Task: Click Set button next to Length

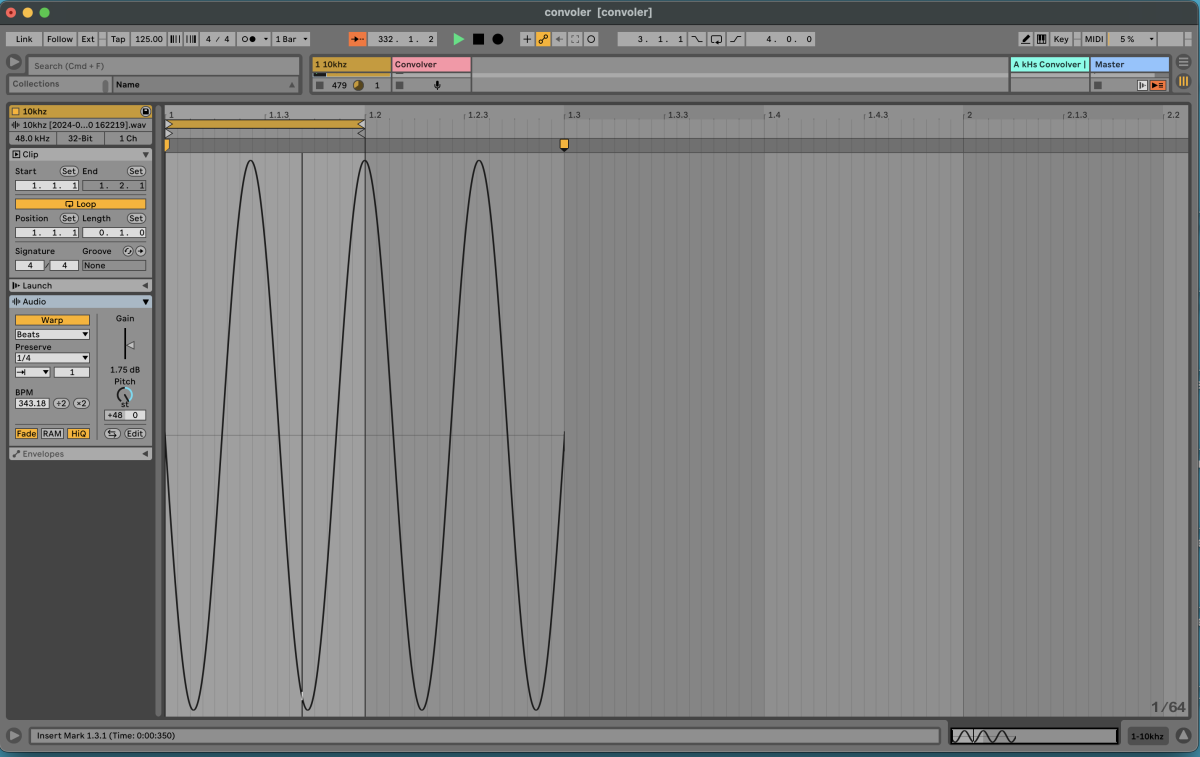Action: [136, 218]
